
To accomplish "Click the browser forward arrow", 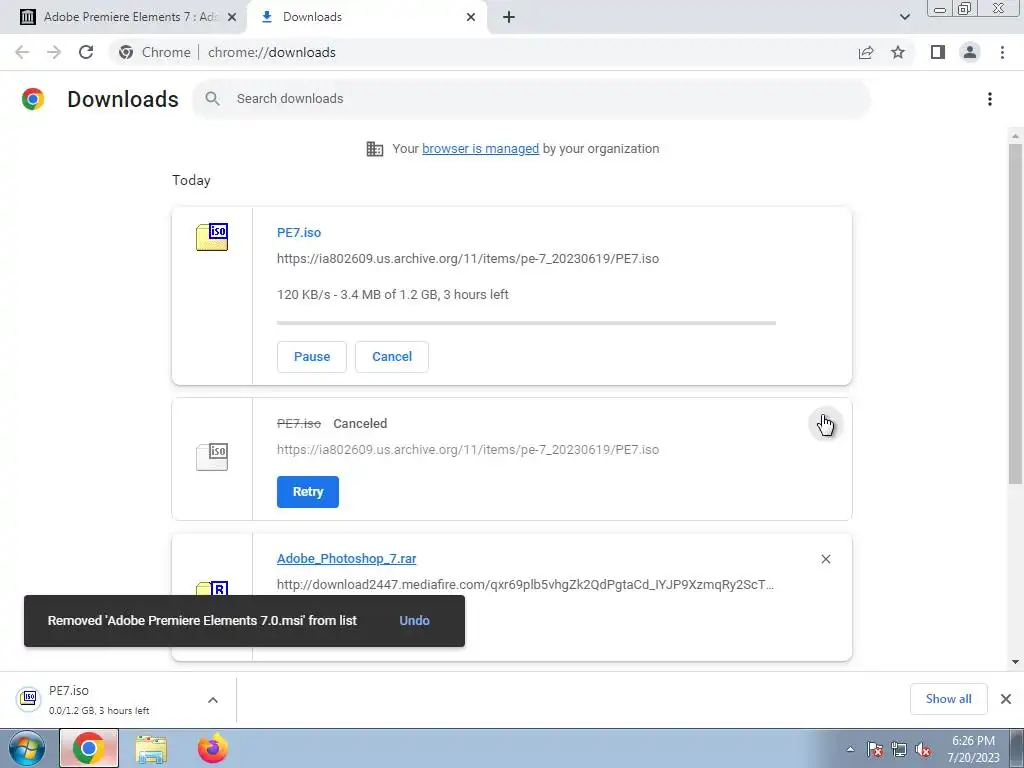I will click(x=54, y=52).
